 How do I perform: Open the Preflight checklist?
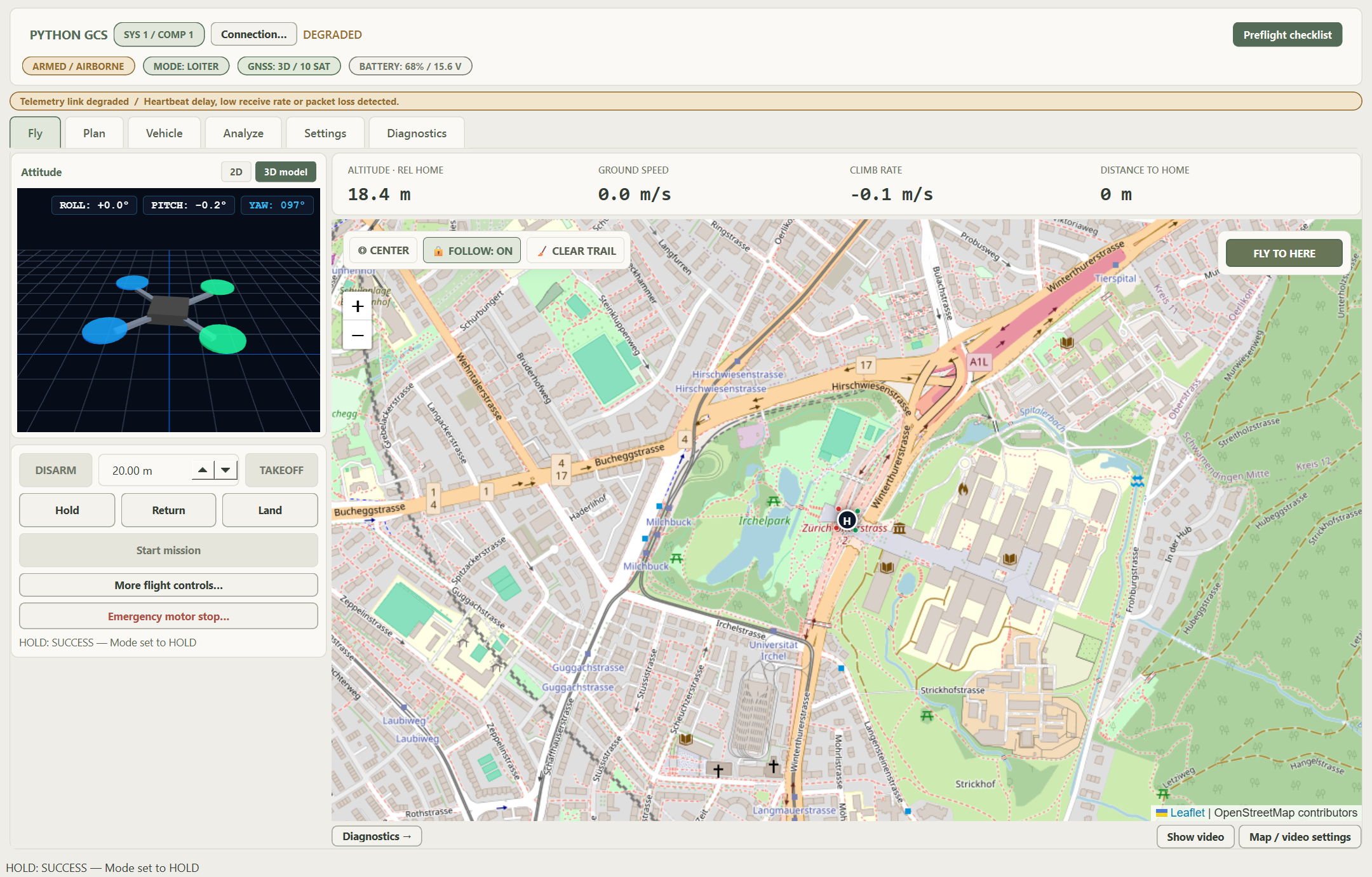pos(1288,34)
